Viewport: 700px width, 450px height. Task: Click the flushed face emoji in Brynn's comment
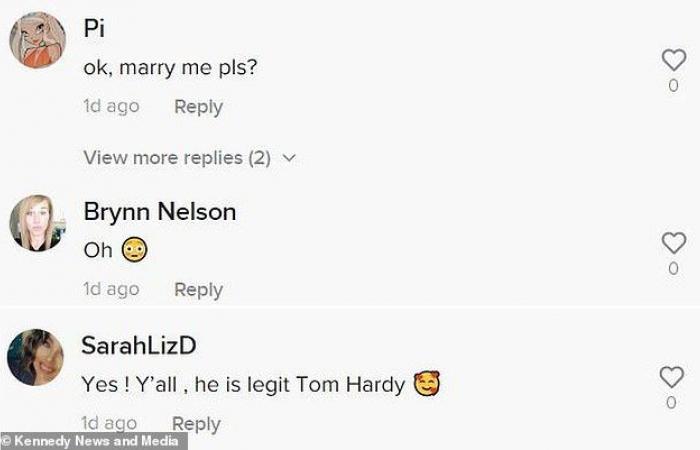[x=134, y=250]
